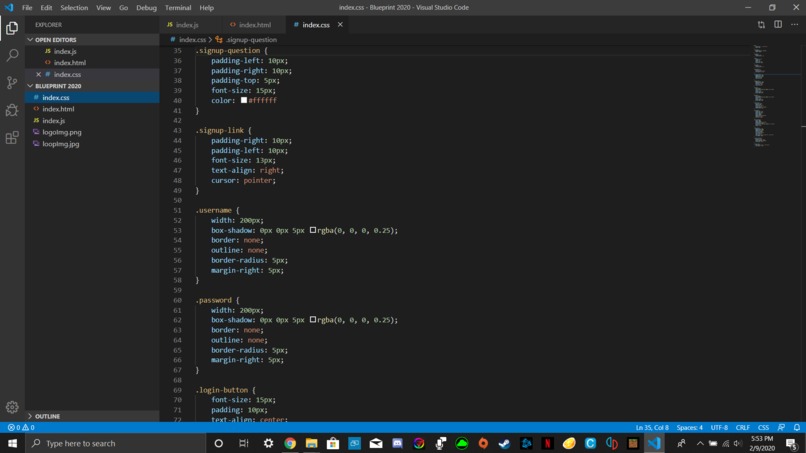Open the notifications bell in status bar
The width and height of the screenshot is (806, 453).
point(797,427)
